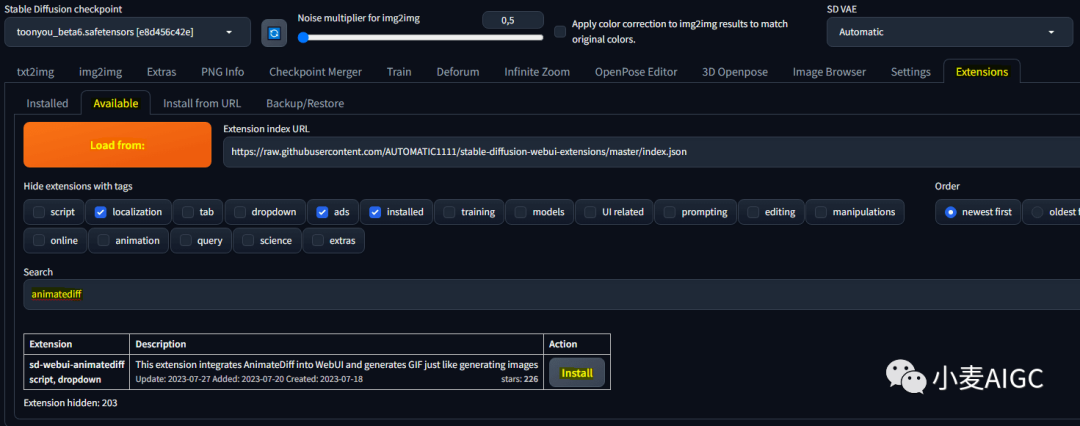Toggle the tab tag checkbox

coord(188,212)
